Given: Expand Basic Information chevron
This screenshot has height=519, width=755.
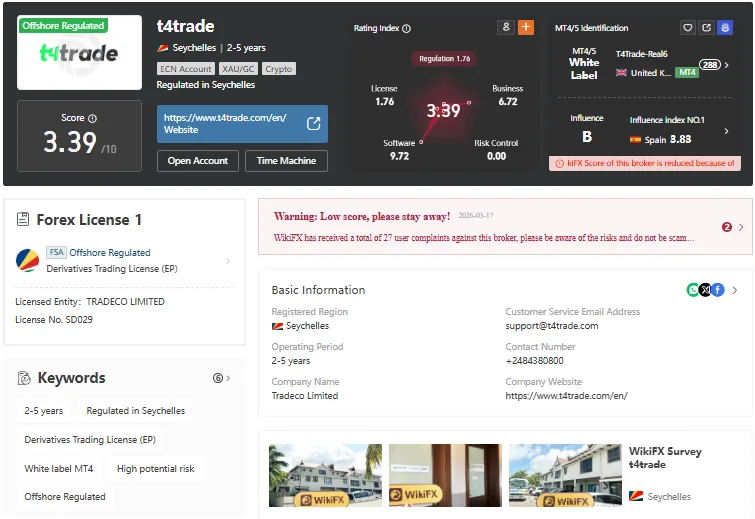Looking at the screenshot, I should (735, 290).
